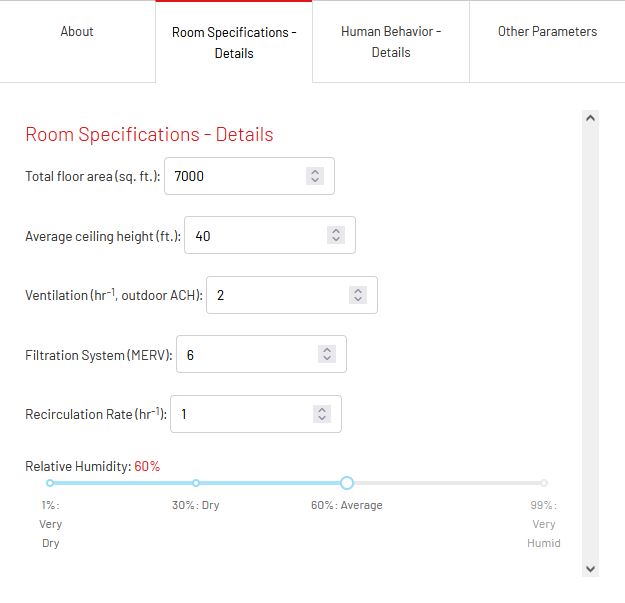Click the Total floor area input field
The width and height of the screenshot is (625, 603).
pyautogui.click(x=249, y=176)
